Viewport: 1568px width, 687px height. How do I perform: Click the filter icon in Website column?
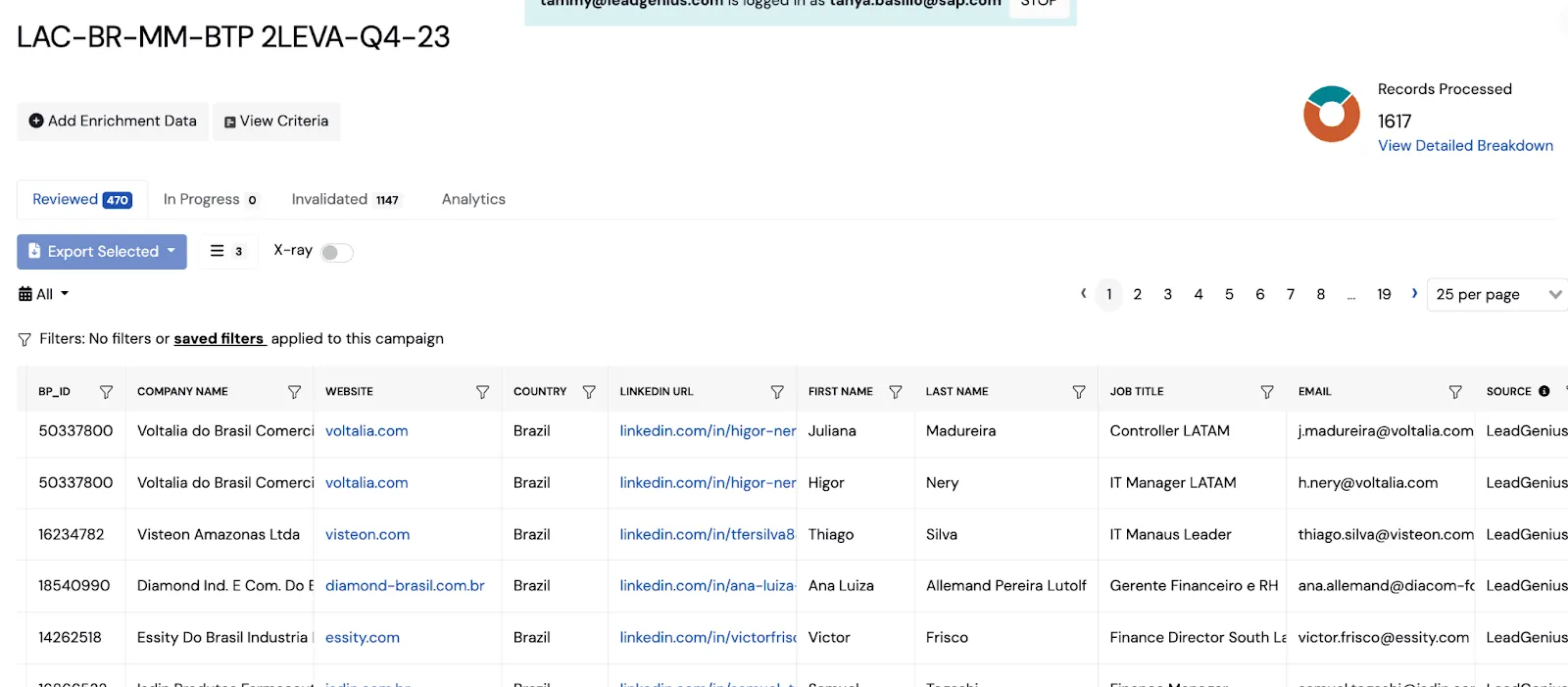482,392
